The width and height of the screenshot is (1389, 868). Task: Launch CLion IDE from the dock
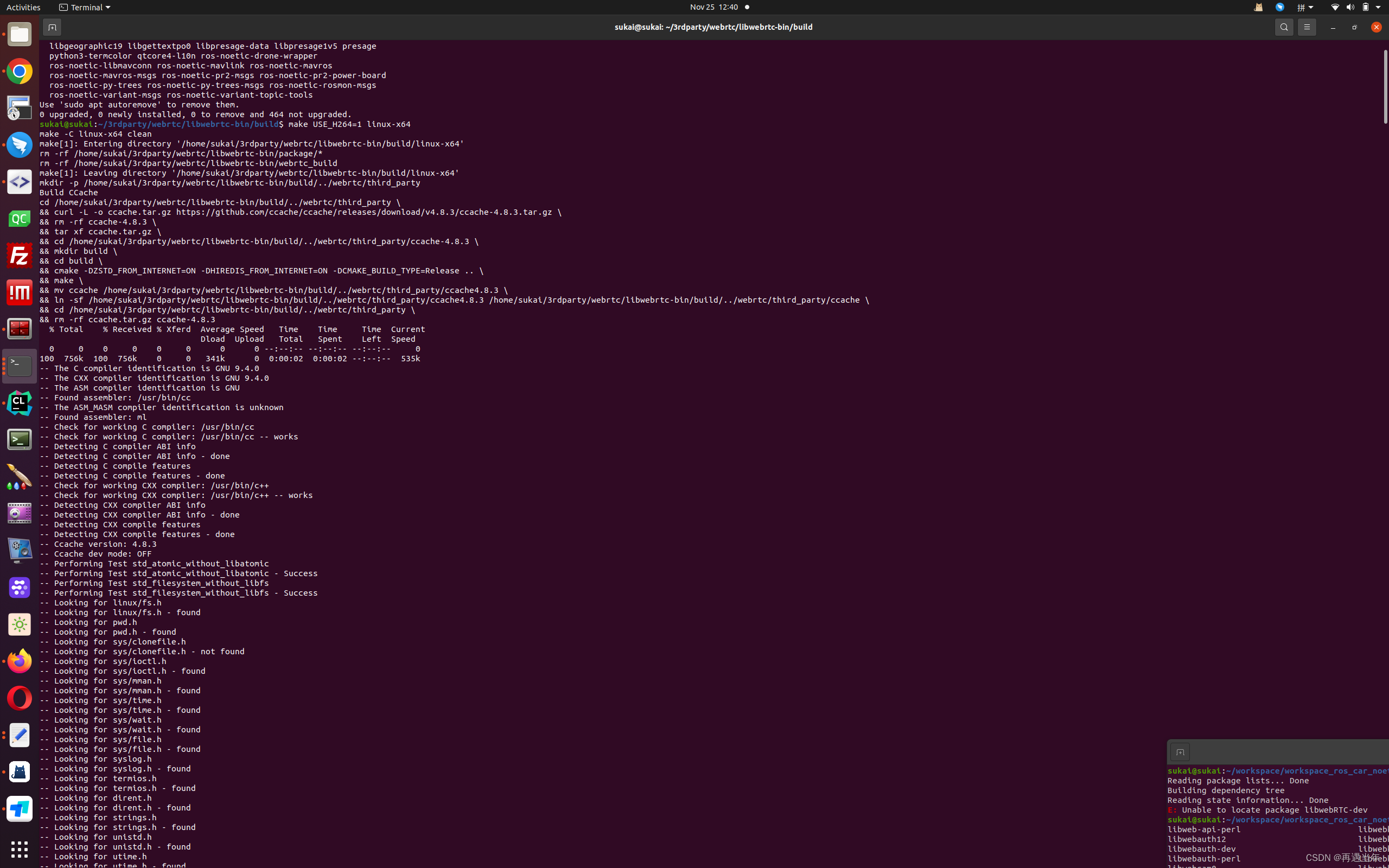coord(19,403)
